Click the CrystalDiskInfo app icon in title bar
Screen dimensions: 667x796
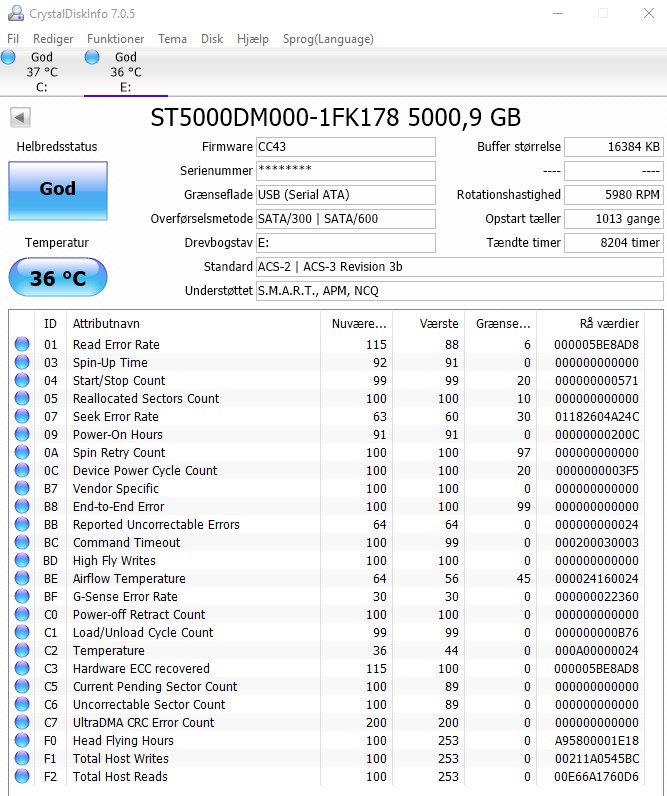15,13
